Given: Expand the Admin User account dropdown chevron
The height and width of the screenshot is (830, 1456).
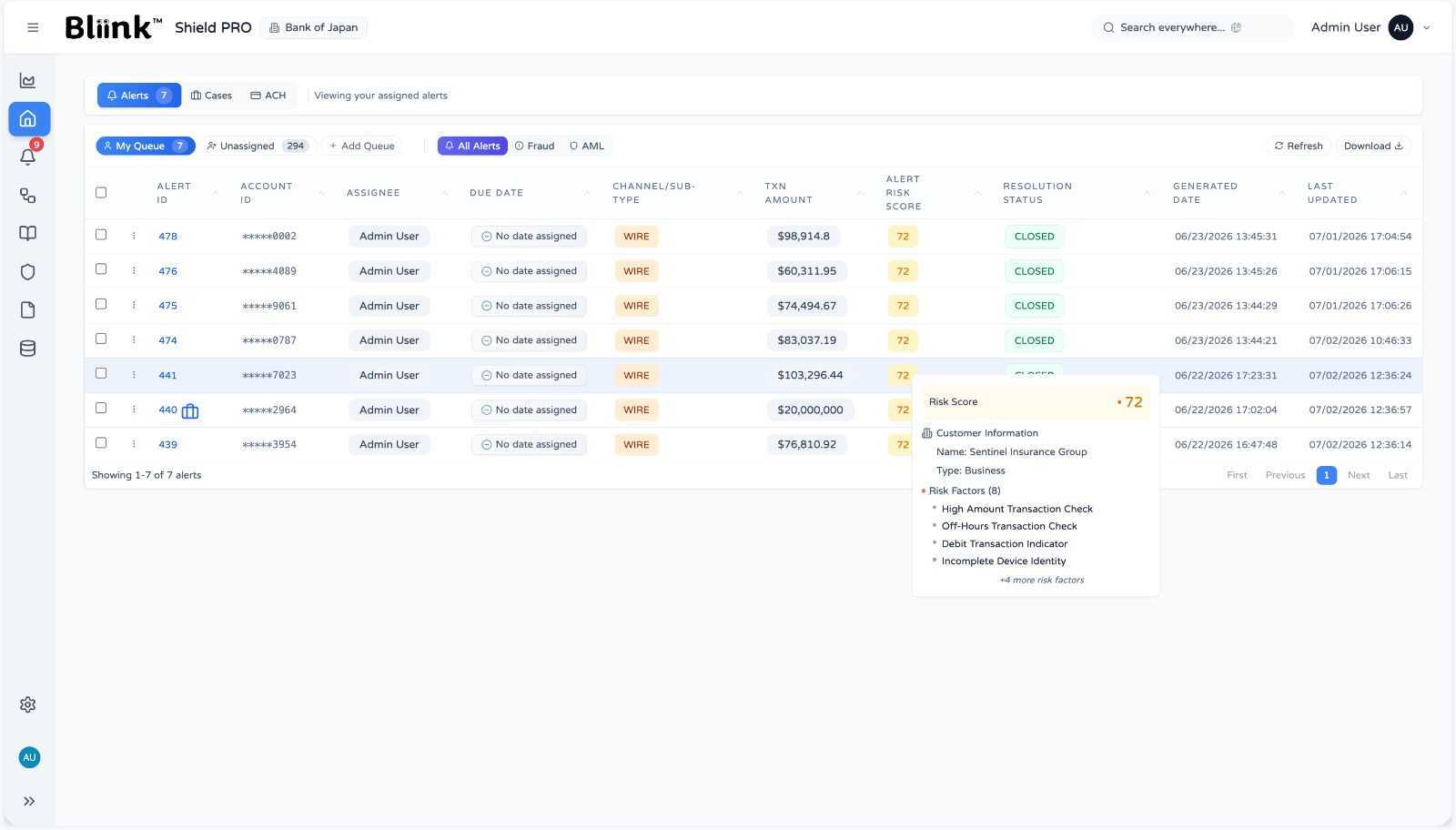Looking at the screenshot, I should point(1426,27).
